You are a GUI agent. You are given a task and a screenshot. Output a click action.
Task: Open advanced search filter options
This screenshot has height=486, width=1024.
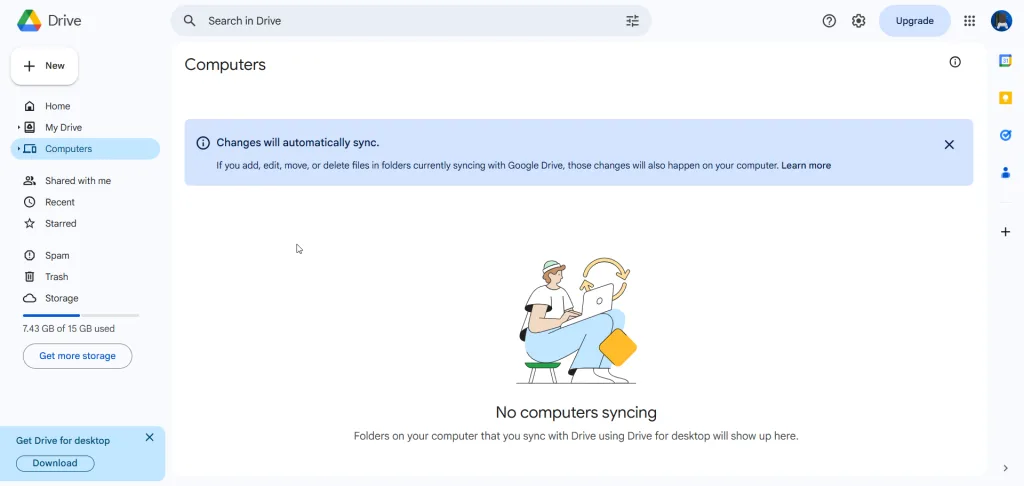[x=632, y=21]
